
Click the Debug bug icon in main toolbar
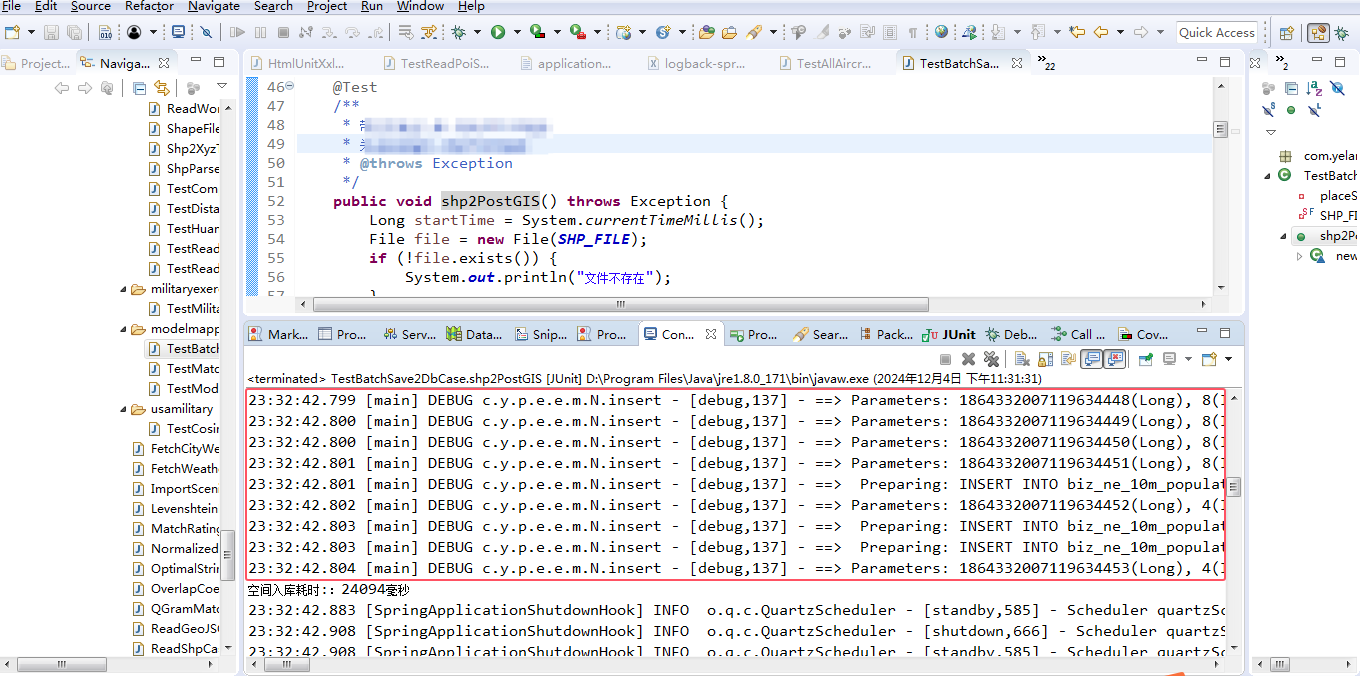[458, 32]
